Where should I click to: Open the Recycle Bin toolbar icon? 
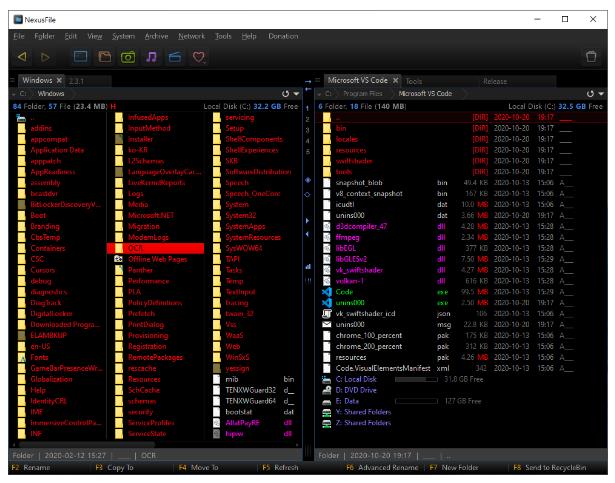click(x=591, y=57)
